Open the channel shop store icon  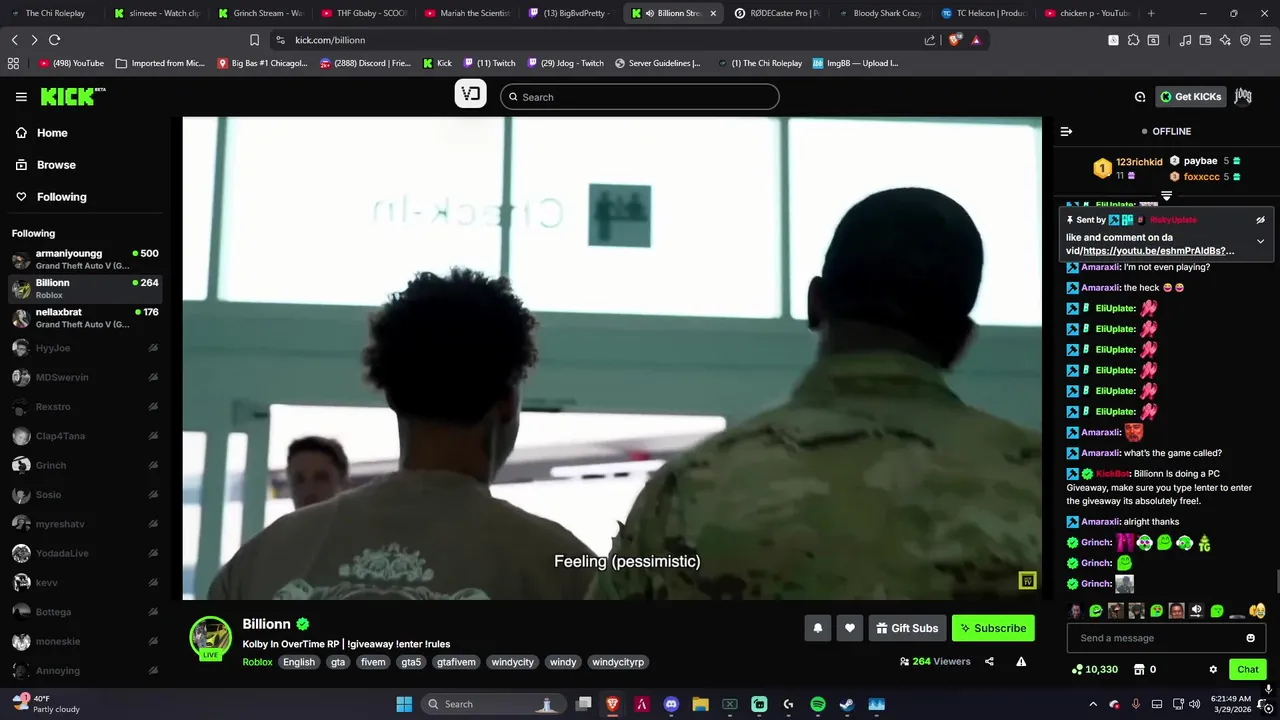tap(1138, 669)
